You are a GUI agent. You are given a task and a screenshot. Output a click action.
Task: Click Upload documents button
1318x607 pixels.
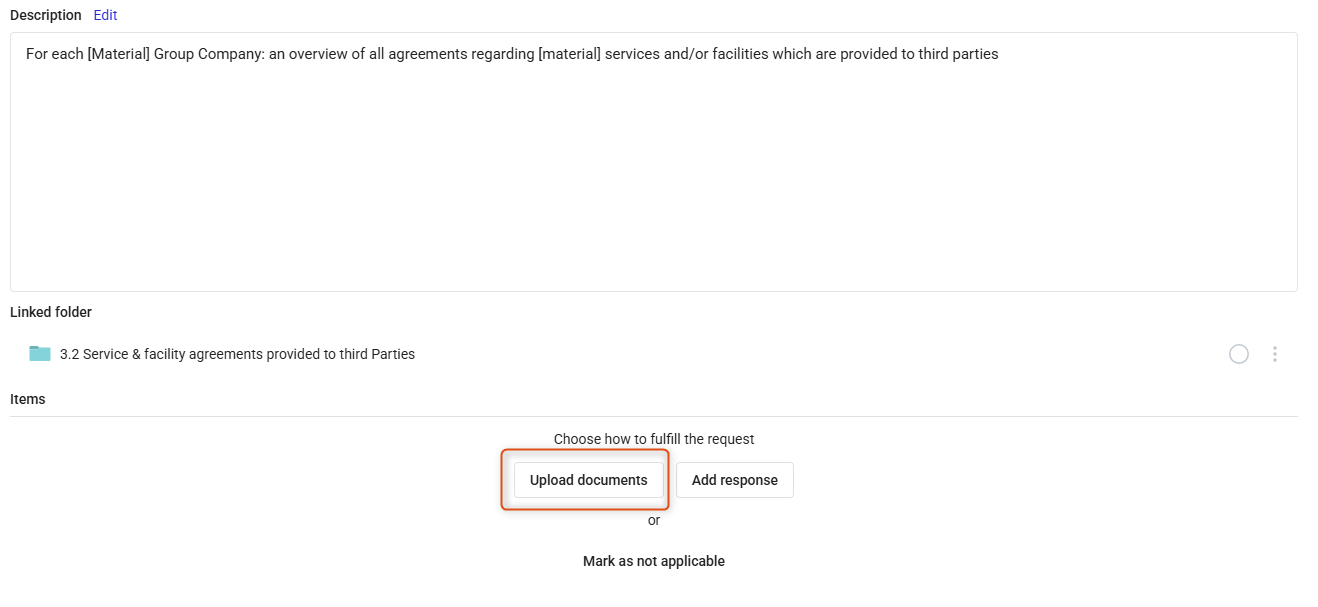589,480
